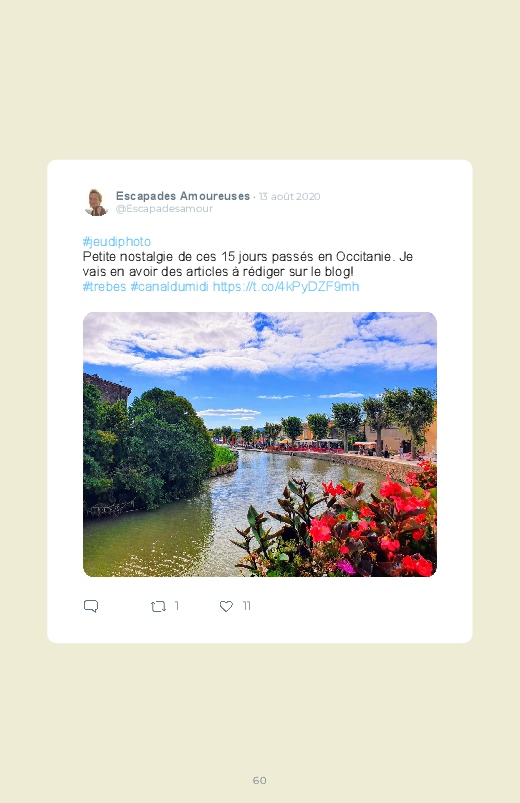The height and width of the screenshot is (803, 520).
Task: Click the retweet count showing 1
Action: coord(177,606)
